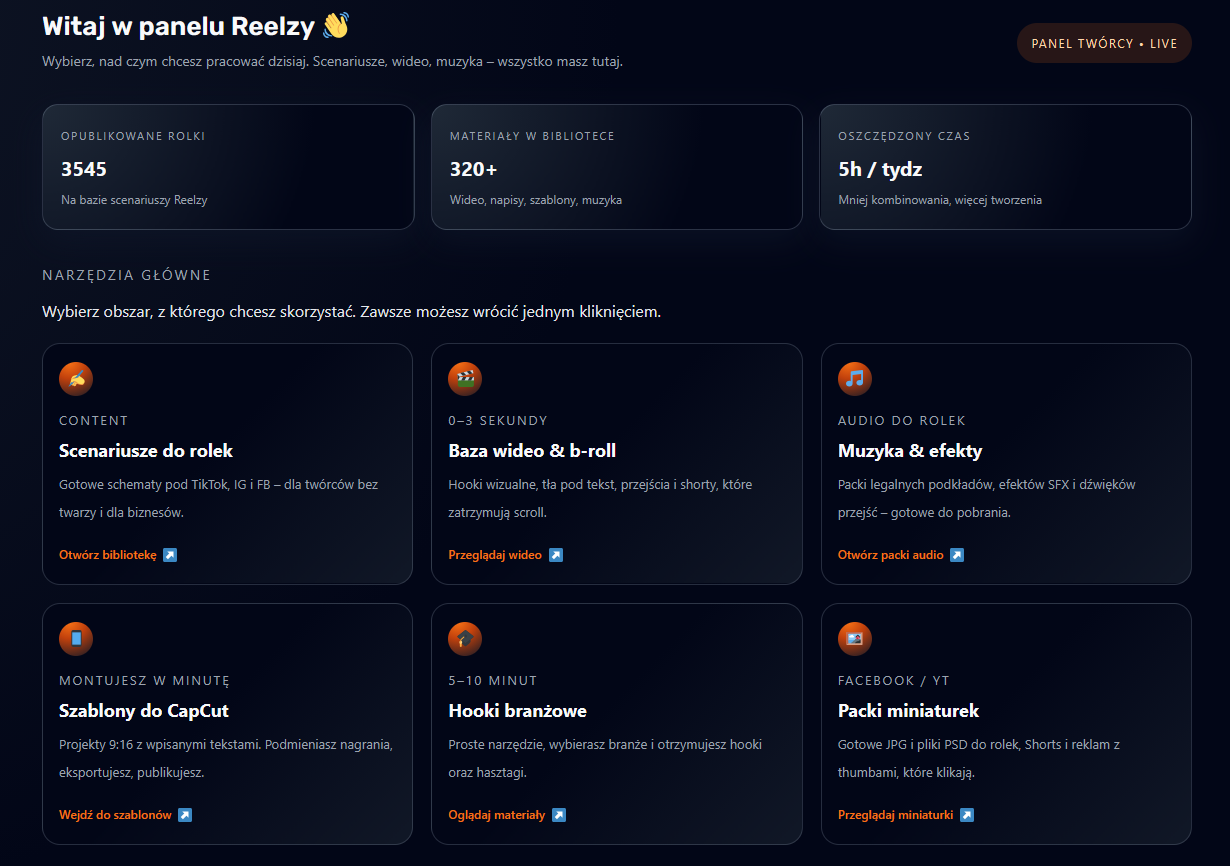Click the arrow icon beside Przeglądaj miniaturki
The width and height of the screenshot is (1230, 866).
[x=967, y=815]
